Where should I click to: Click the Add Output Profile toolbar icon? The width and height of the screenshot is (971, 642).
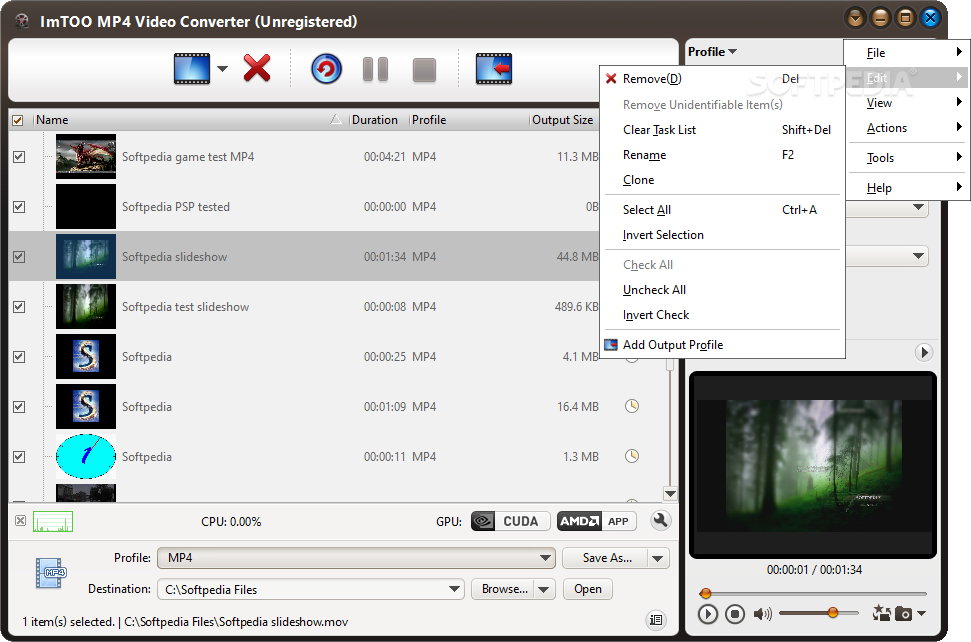[x=494, y=69]
